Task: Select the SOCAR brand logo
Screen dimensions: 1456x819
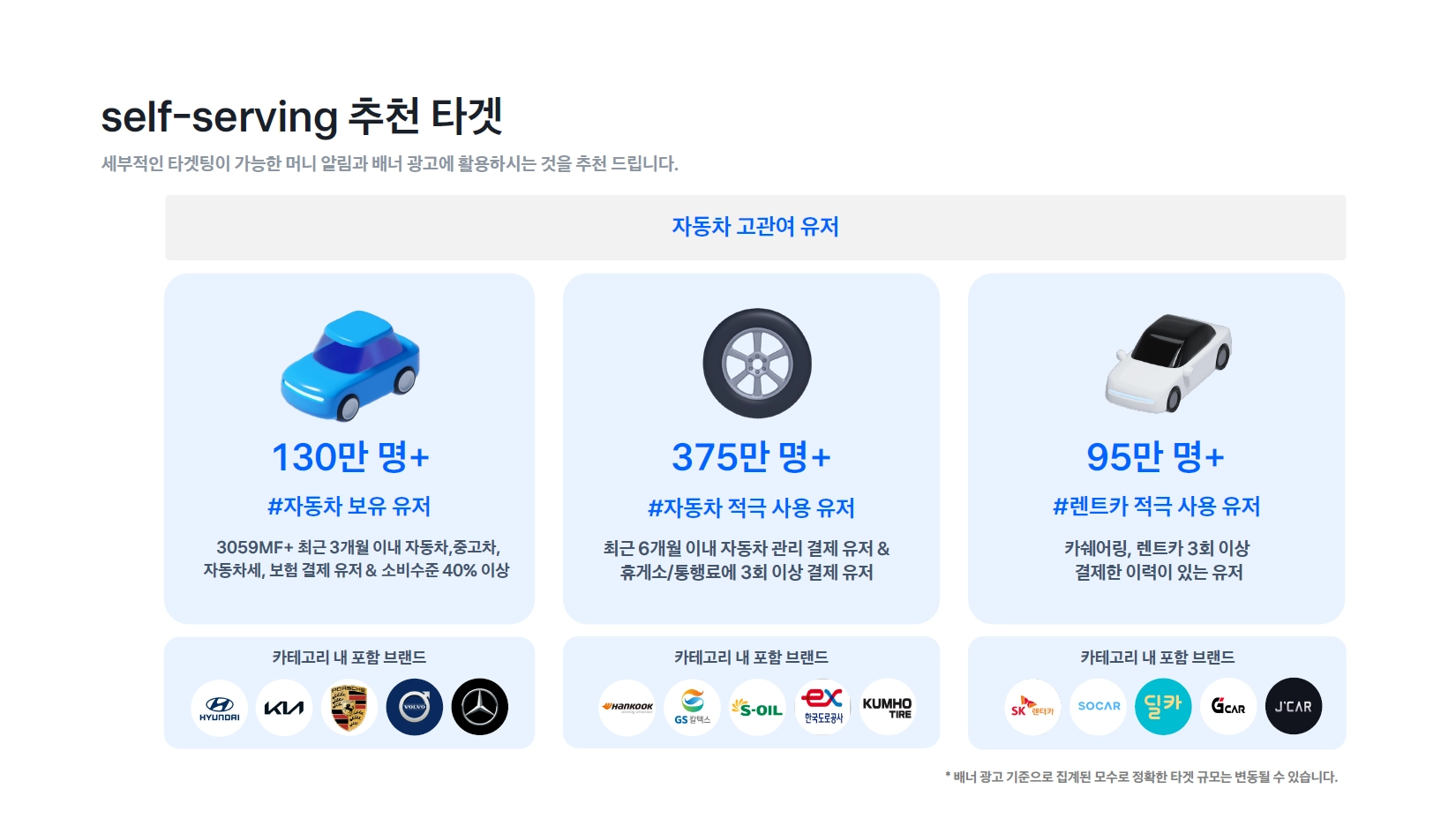Action: pos(1099,706)
